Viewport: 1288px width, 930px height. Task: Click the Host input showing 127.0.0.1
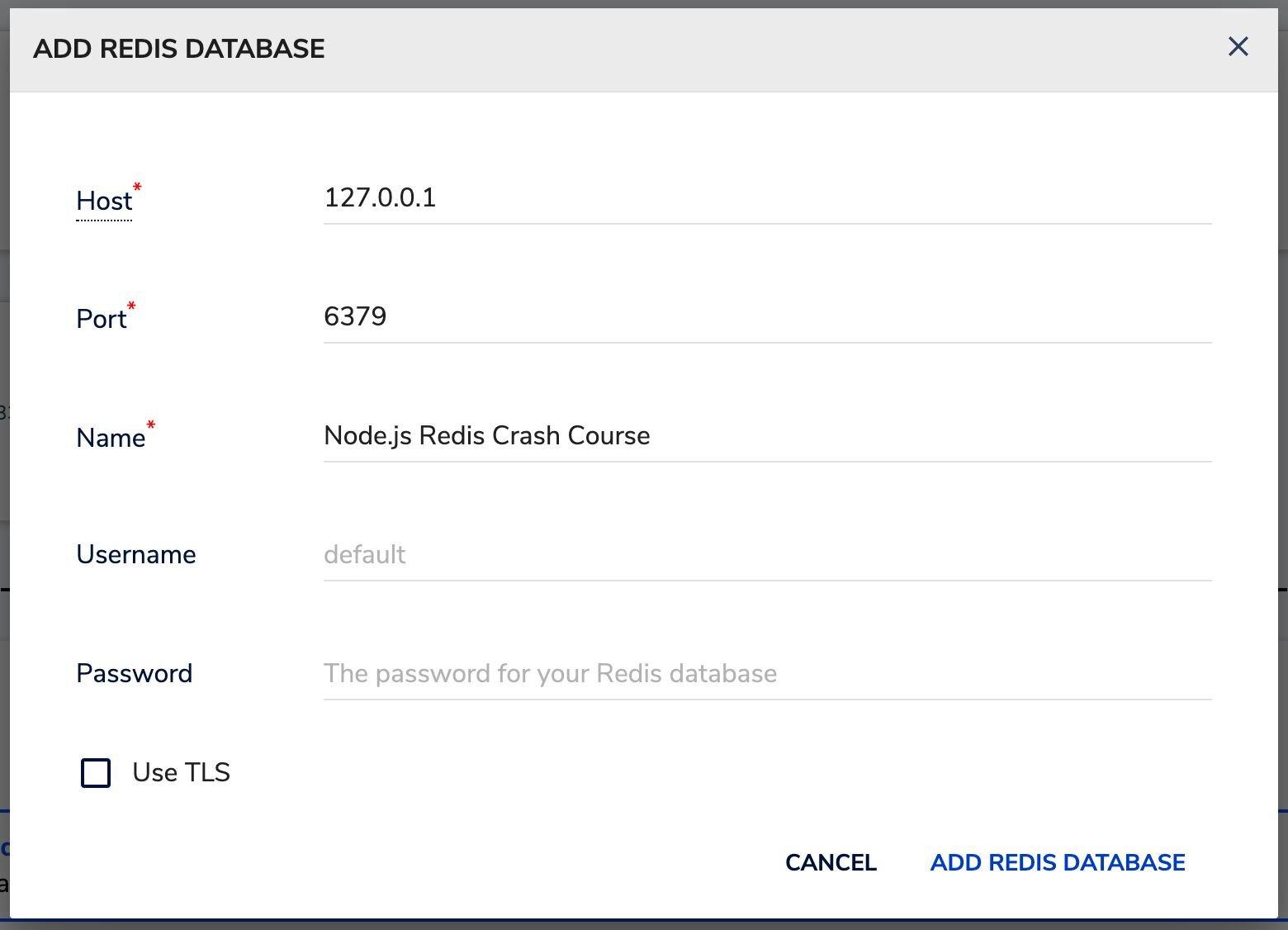[767, 198]
